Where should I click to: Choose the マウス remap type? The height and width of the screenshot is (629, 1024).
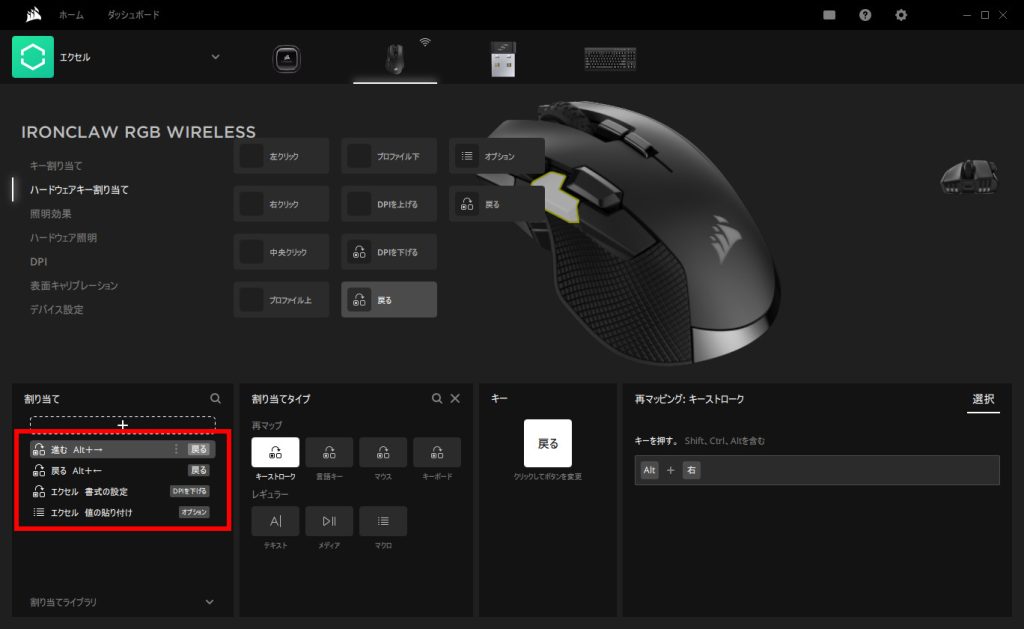(383, 453)
